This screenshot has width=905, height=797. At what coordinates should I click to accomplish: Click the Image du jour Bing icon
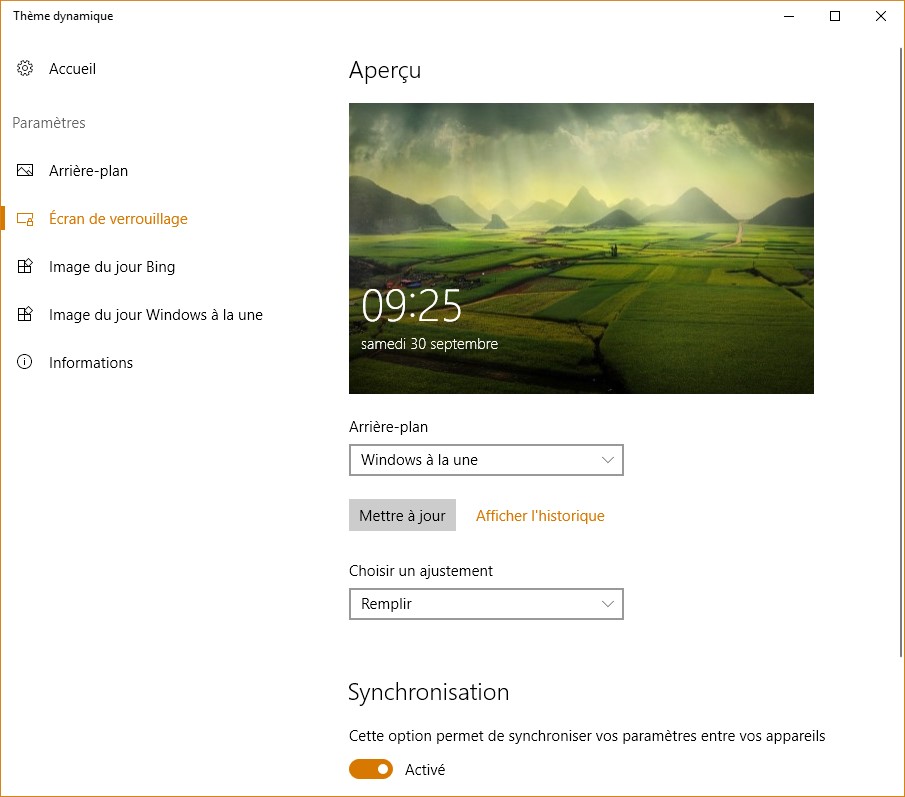[25, 267]
